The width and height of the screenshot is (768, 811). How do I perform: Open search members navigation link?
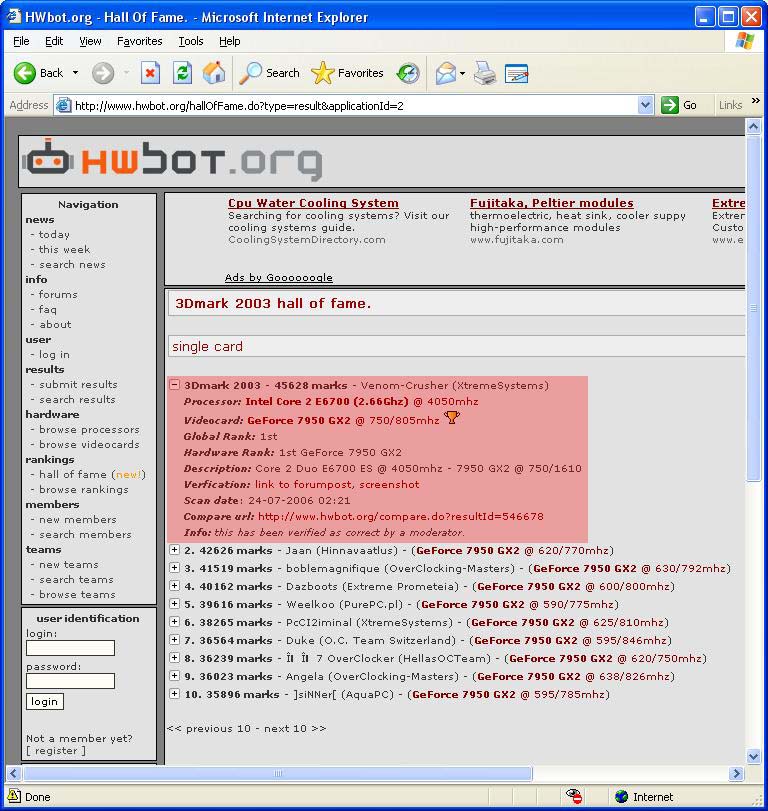coord(85,534)
